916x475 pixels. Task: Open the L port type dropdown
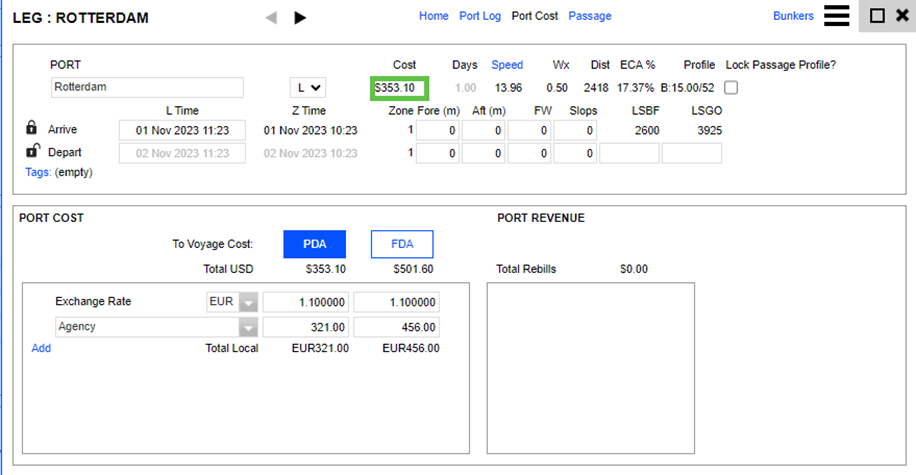point(307,88)
